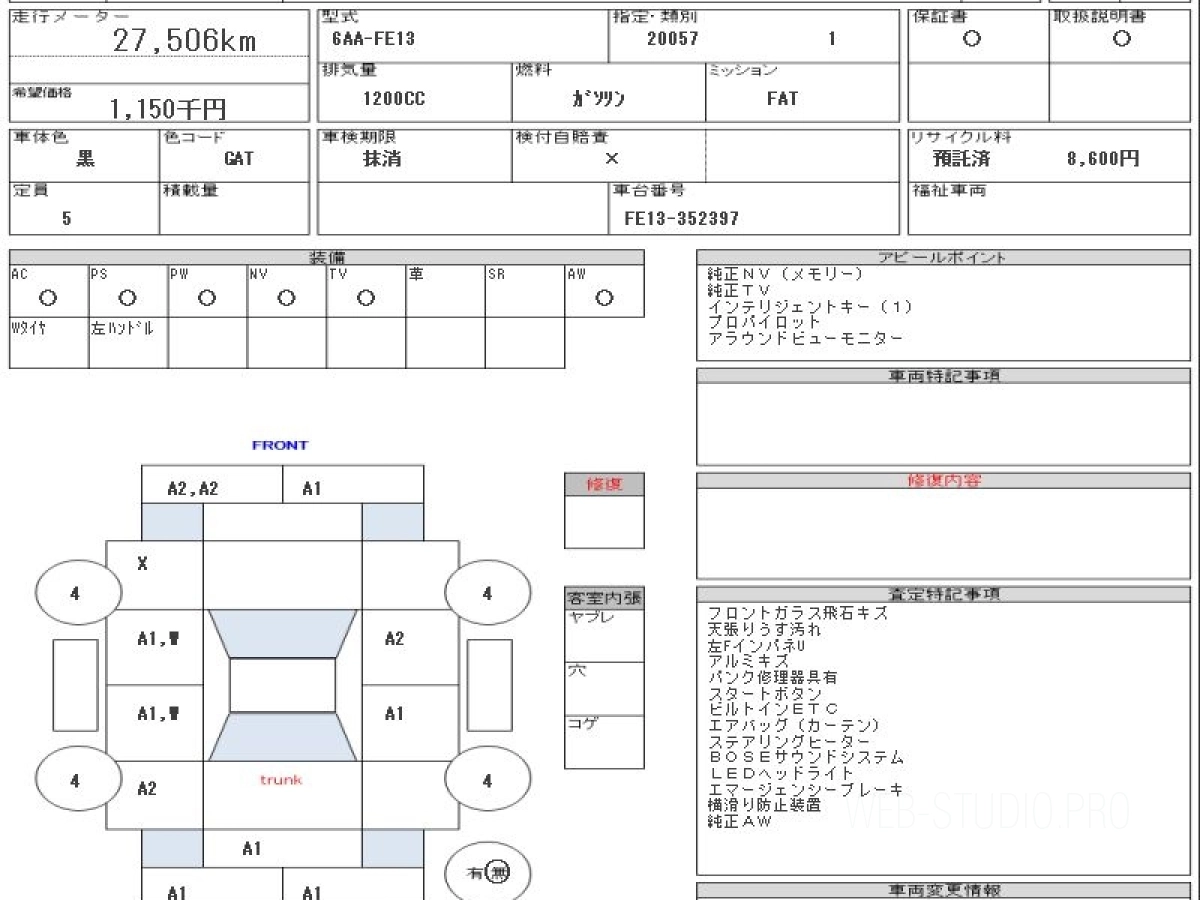Toggle the AC equipment circle

pos(47,298)
